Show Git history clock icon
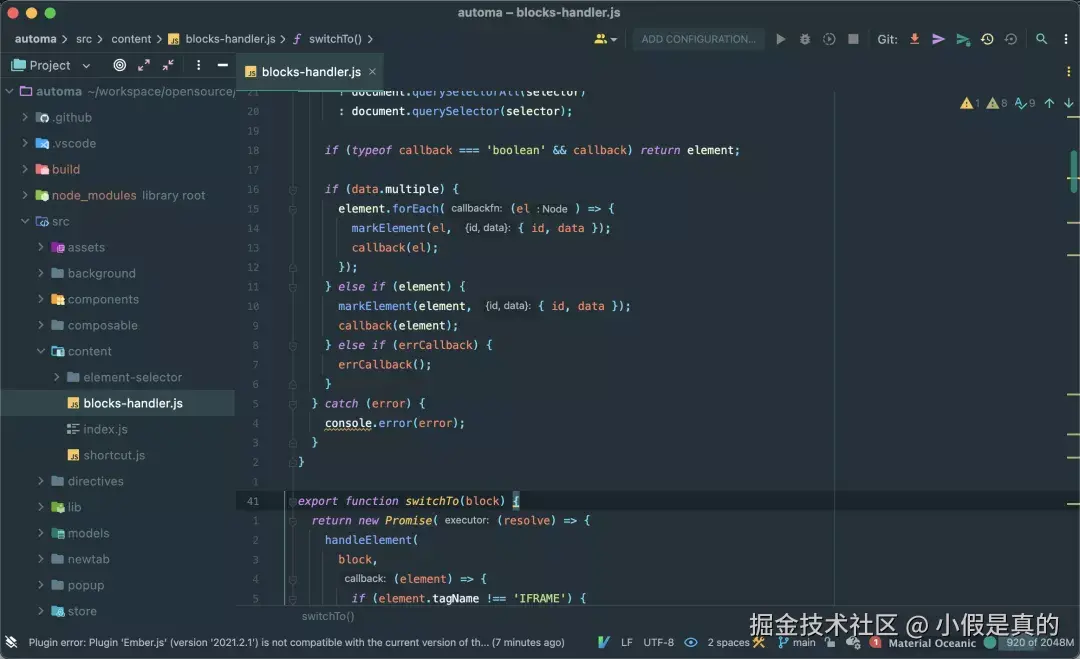Image resolution: width=1080 pixels, height=659 pixels. pyautogui.click(x=987, y=39)
